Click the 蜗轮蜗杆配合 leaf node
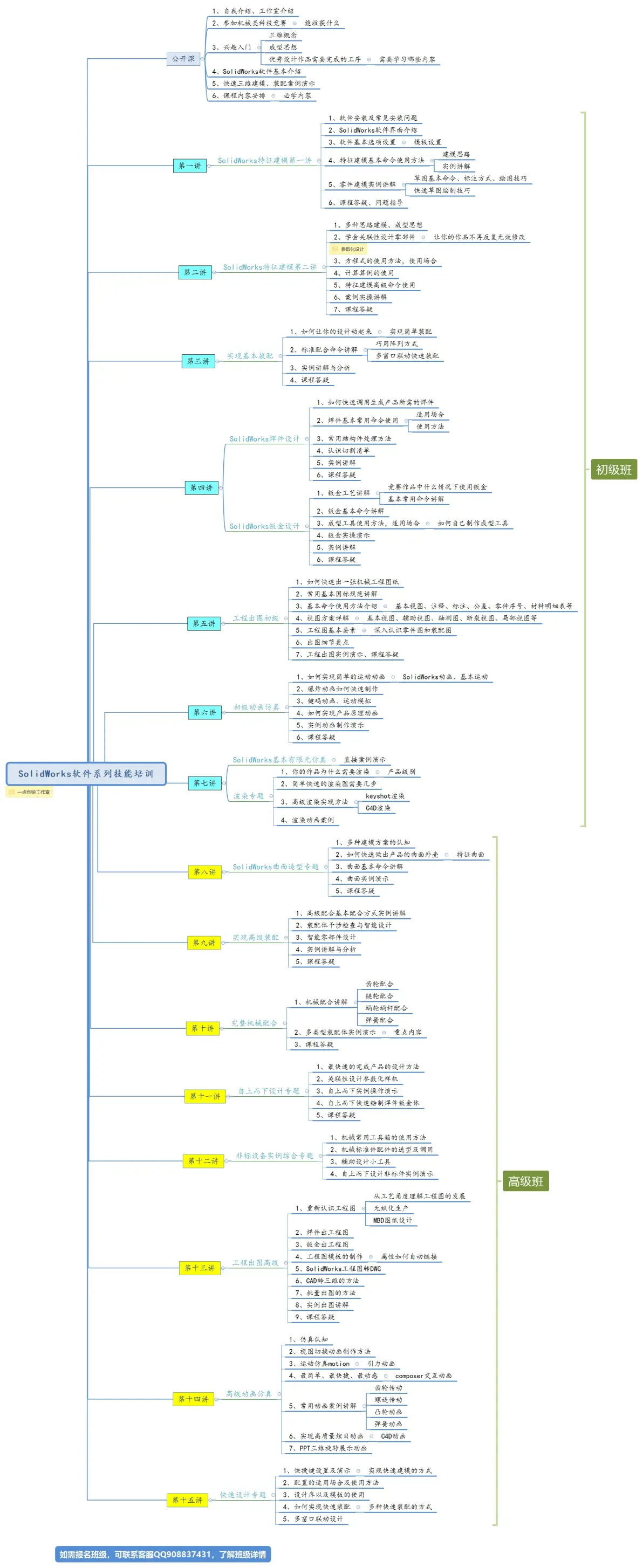The width and height of the screenshot is (643, 1568). tap(387, 1008)
